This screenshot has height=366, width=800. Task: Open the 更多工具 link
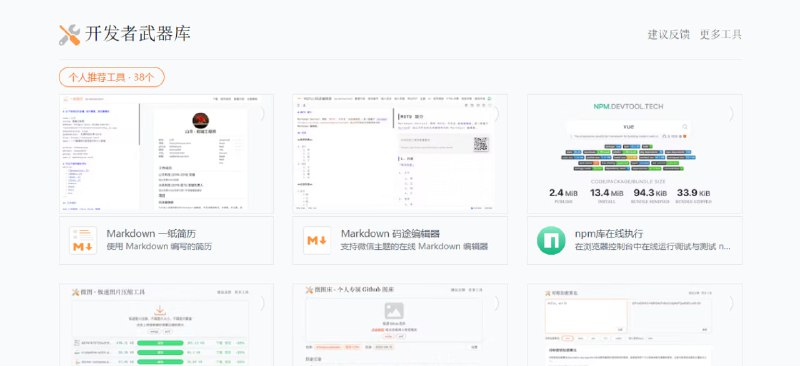tap(720, 35)
